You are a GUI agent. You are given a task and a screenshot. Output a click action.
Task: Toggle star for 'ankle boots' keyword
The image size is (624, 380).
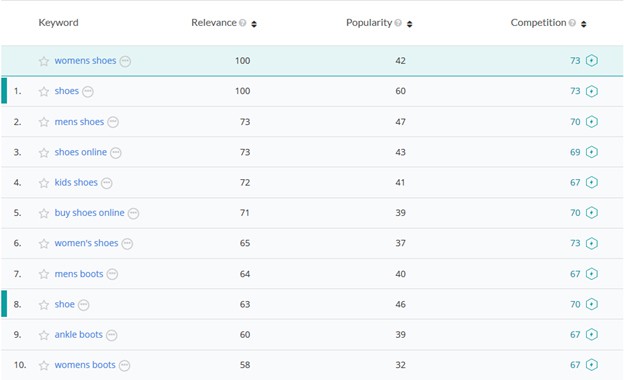click(44, 335)
